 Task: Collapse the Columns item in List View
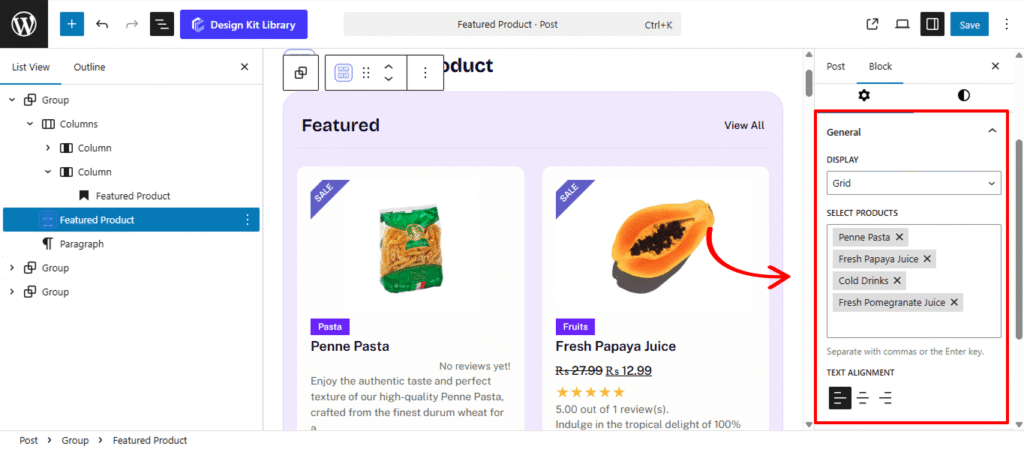(31, 124)
